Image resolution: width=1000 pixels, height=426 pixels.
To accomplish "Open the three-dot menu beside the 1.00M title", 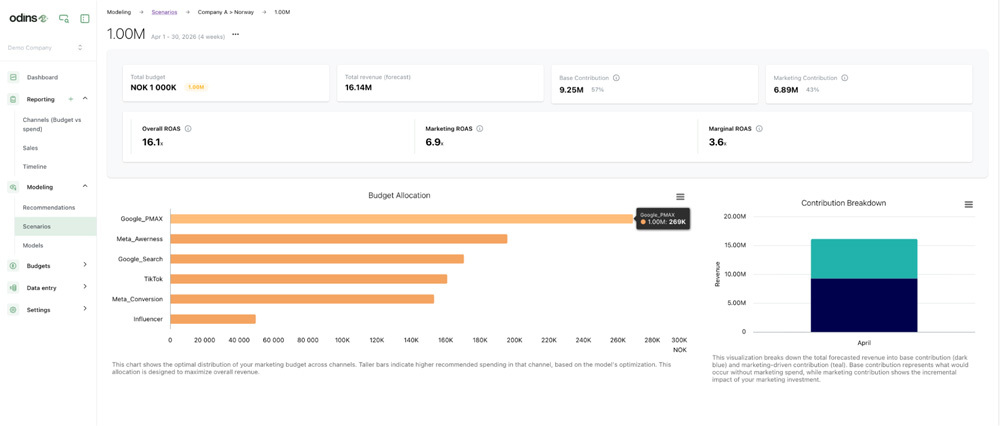I will click(236, 34).
